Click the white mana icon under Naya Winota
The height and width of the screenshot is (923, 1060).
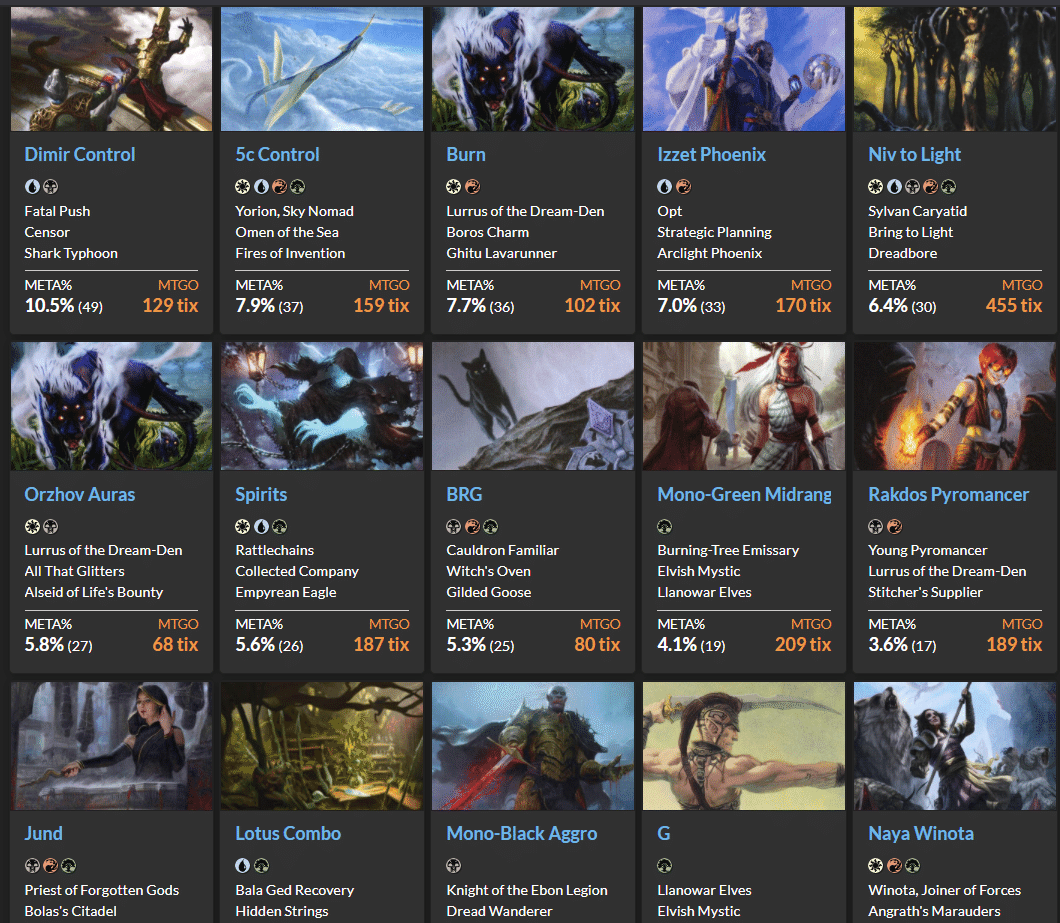click(x=875, y=866)
